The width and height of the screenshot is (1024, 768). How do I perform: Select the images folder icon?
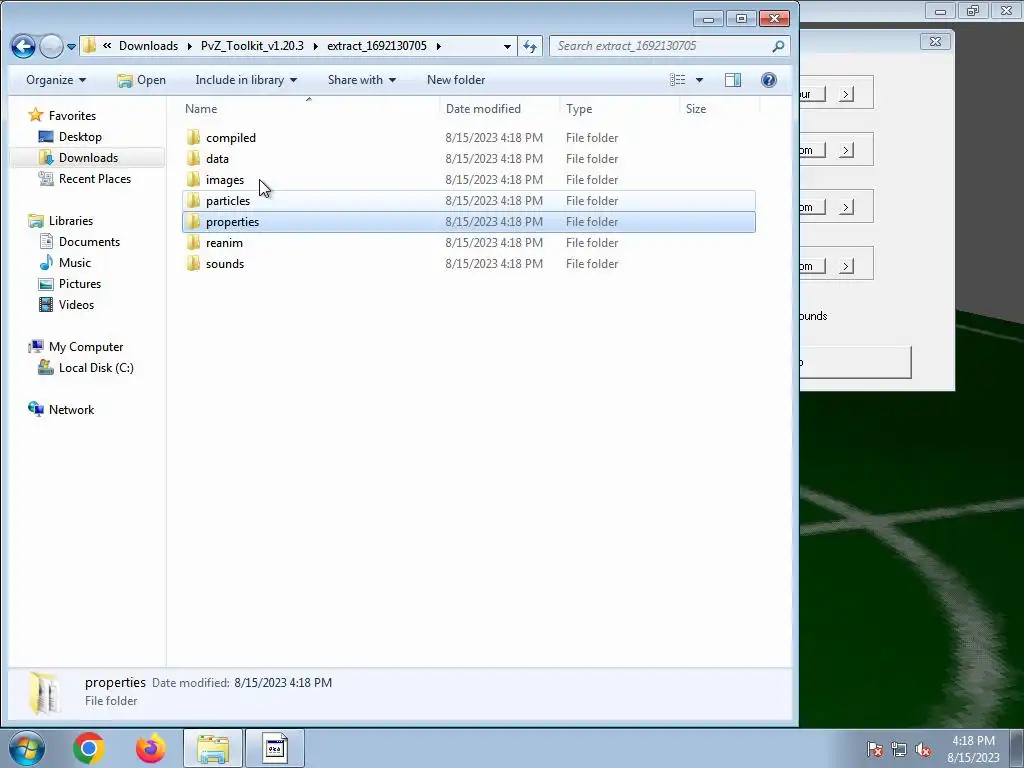pos(193,180)
